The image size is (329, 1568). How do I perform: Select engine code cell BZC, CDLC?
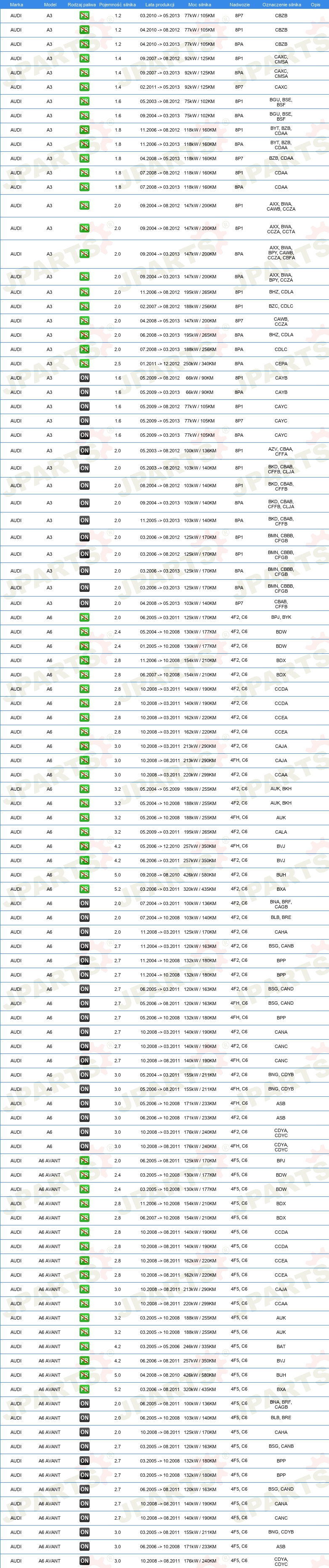[281, 306]
